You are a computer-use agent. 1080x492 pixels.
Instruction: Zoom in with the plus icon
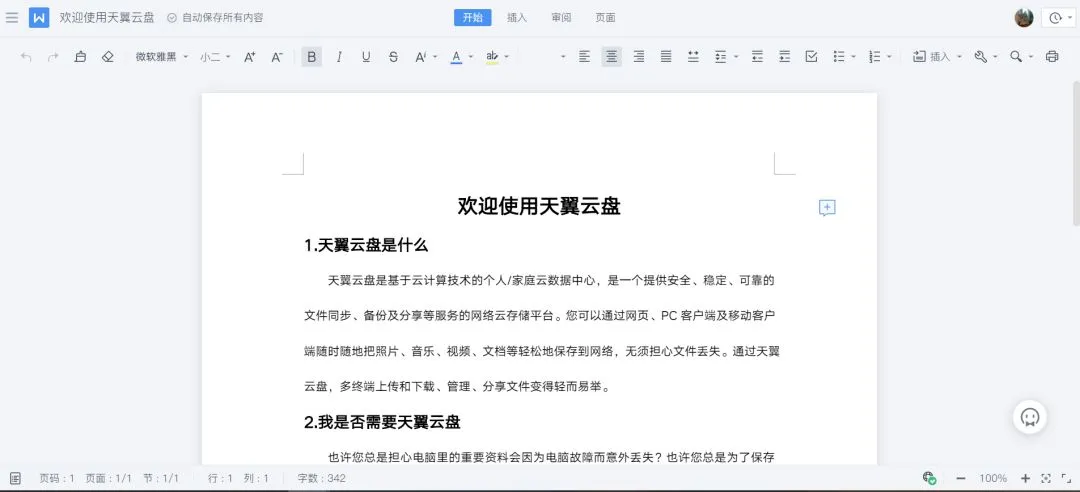[1025, 478]
